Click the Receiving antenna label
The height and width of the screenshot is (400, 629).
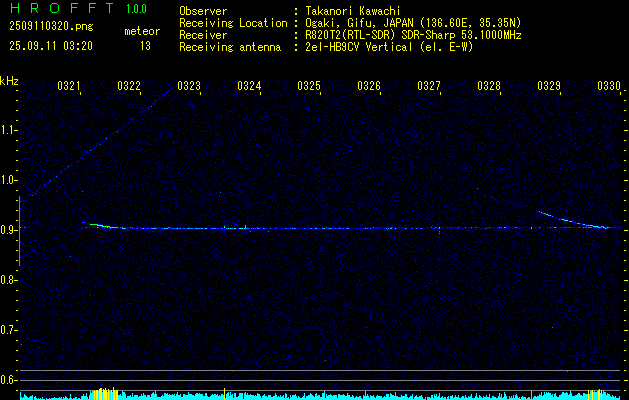(x=230, y=47)
